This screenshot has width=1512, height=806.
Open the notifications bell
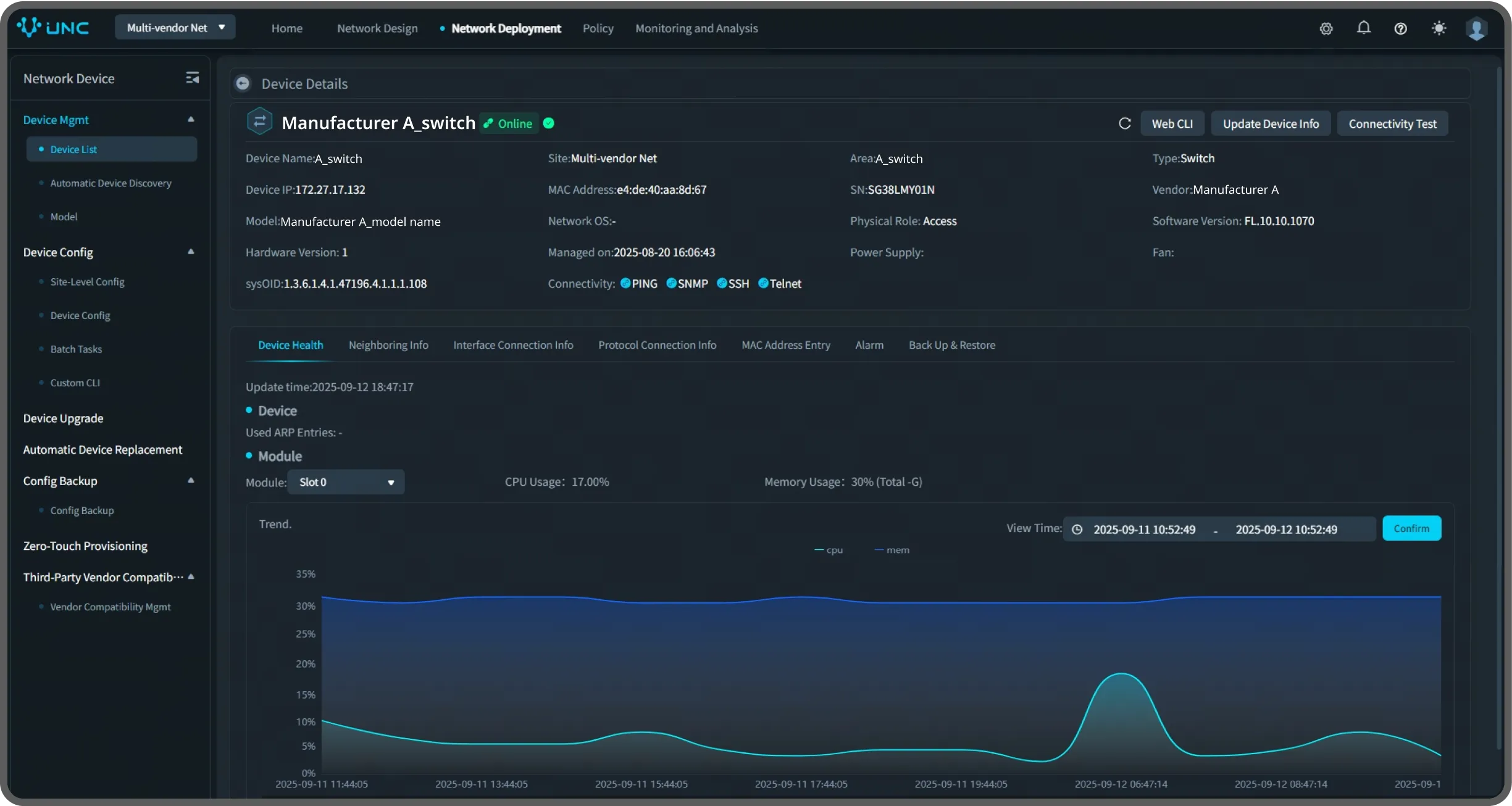pyautogui.click(x=1363, y=28)
